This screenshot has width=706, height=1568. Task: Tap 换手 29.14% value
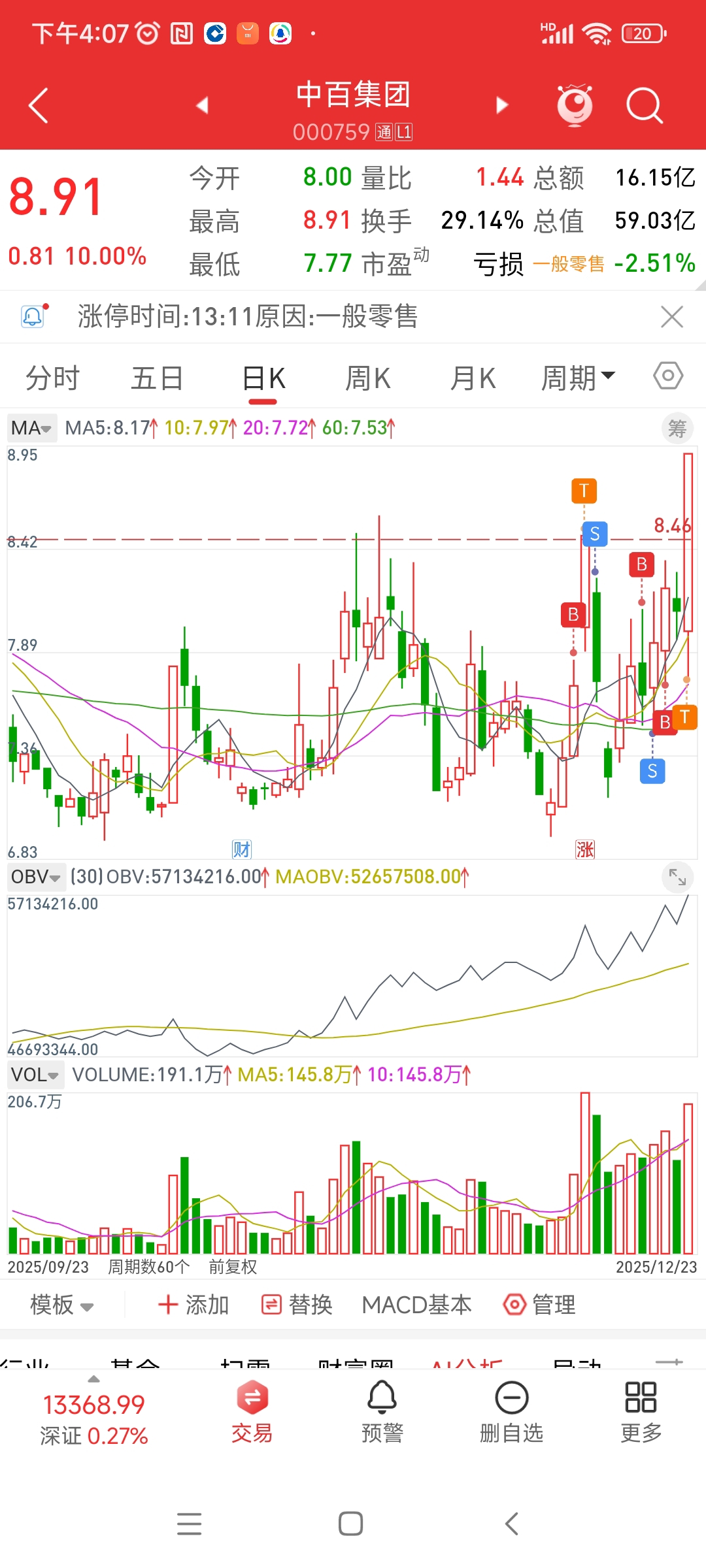click(x=482, y=221)
